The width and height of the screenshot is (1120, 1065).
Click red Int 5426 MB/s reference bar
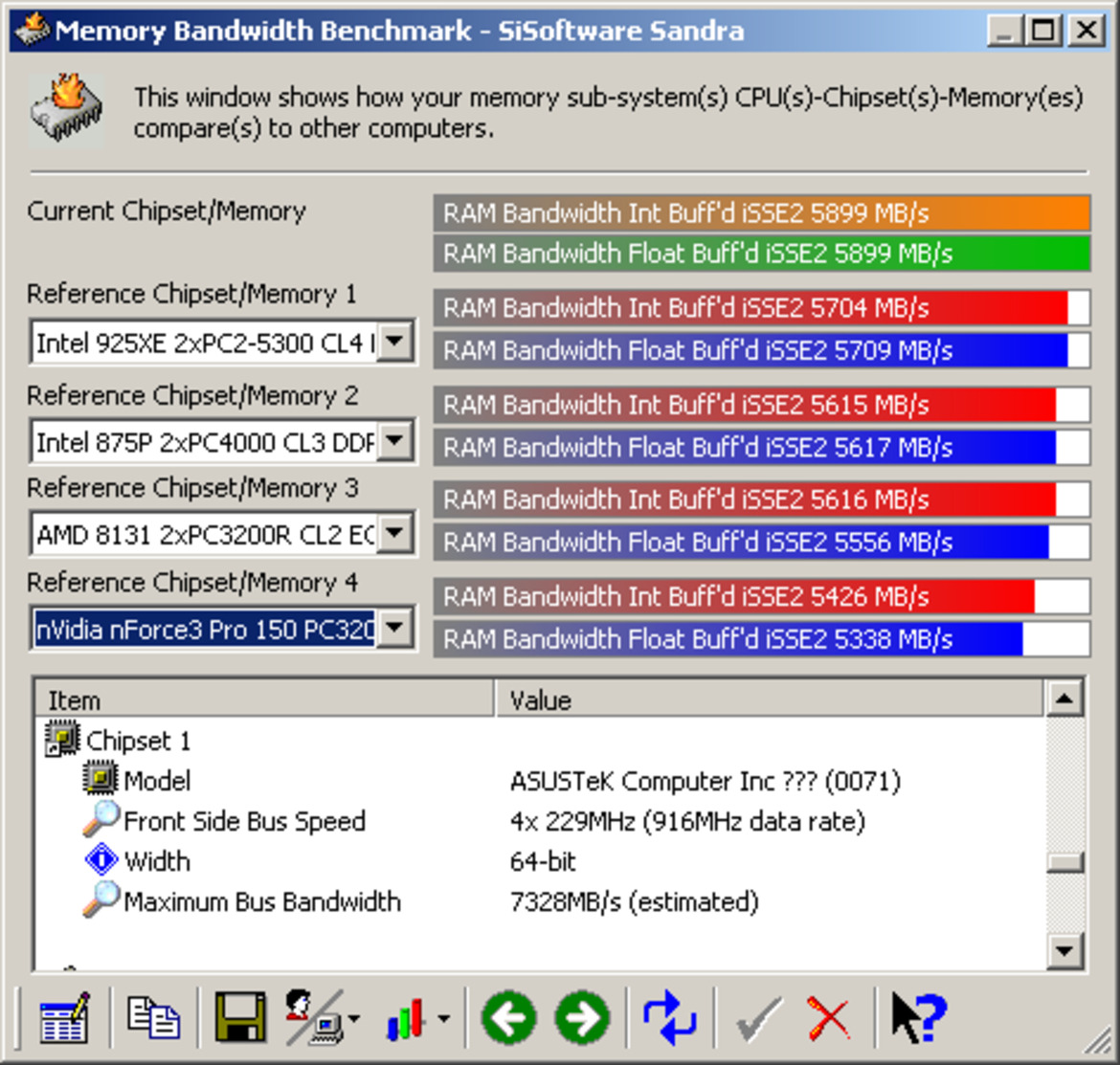click(761, 596)
